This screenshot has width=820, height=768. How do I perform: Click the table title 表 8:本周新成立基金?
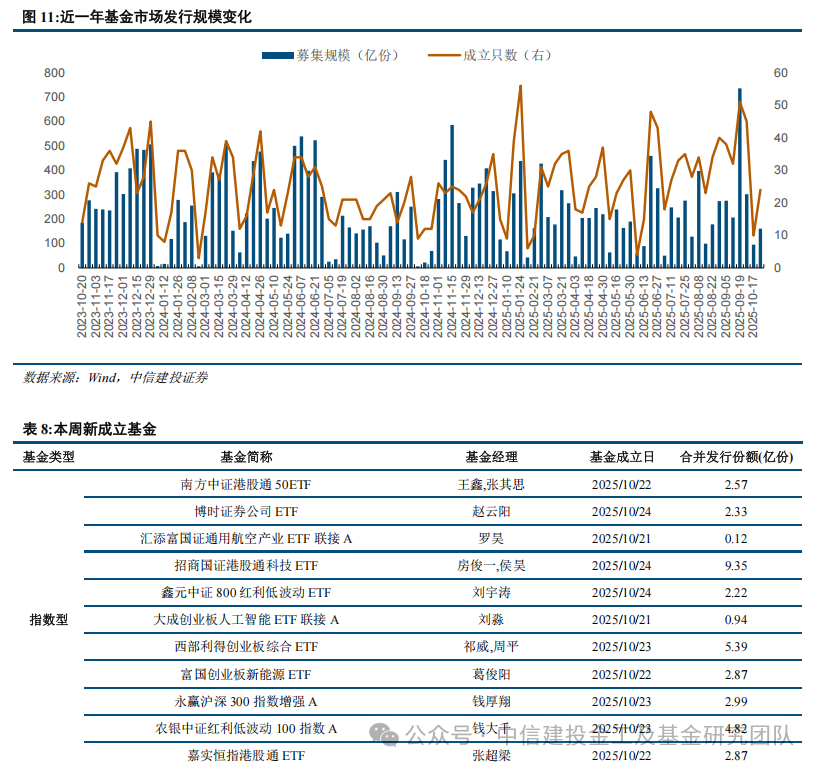89,429
